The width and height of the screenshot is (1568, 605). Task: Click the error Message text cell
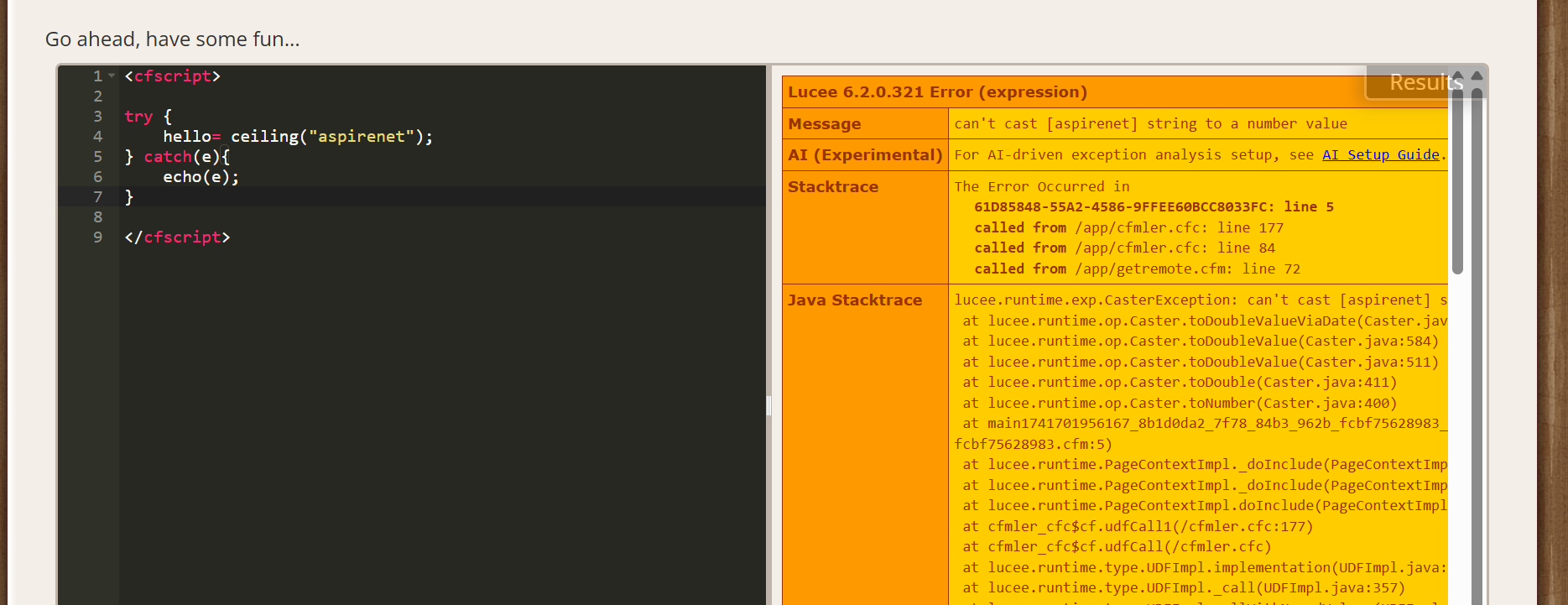click(x=1150, y=124)
